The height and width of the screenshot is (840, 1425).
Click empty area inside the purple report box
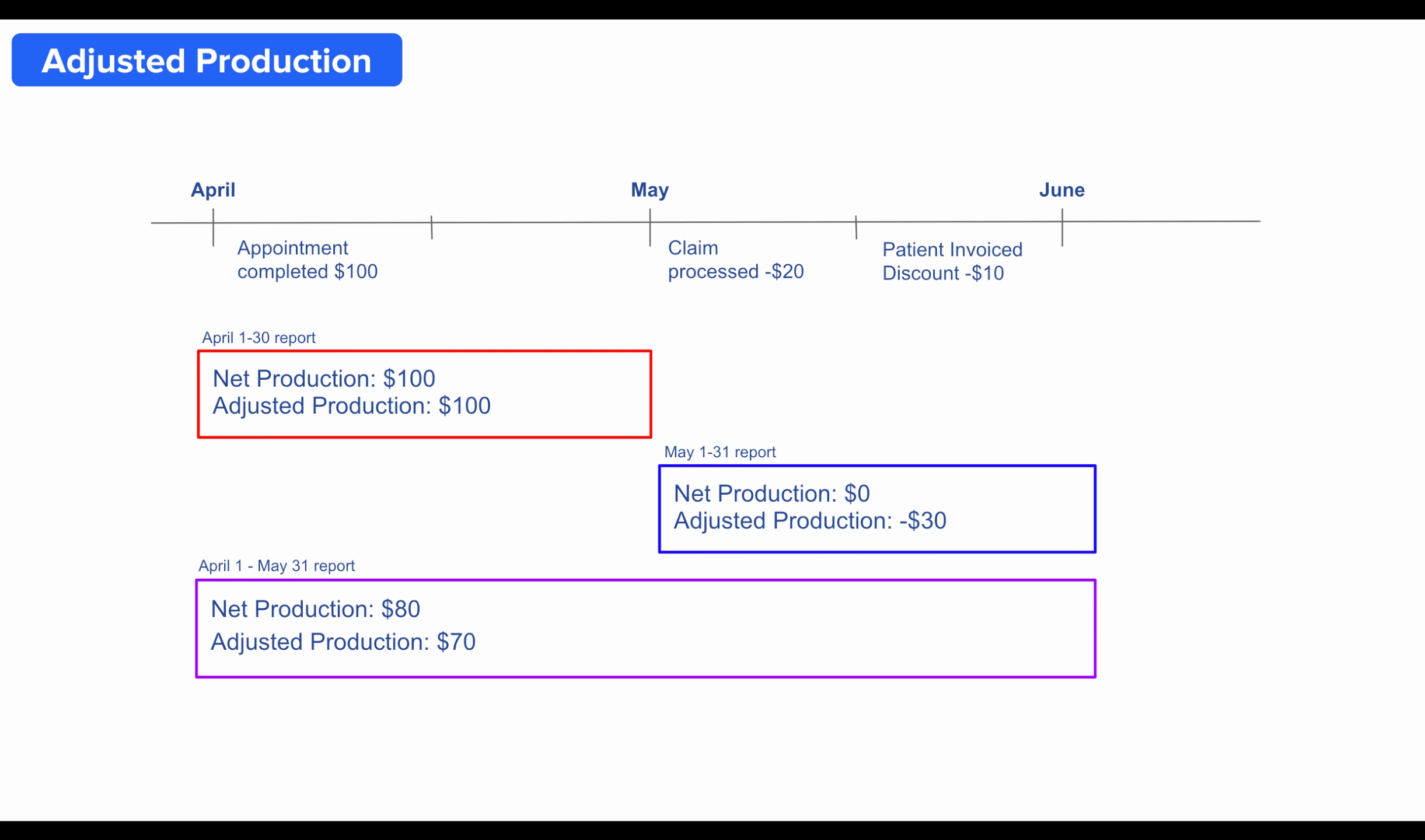788,629
